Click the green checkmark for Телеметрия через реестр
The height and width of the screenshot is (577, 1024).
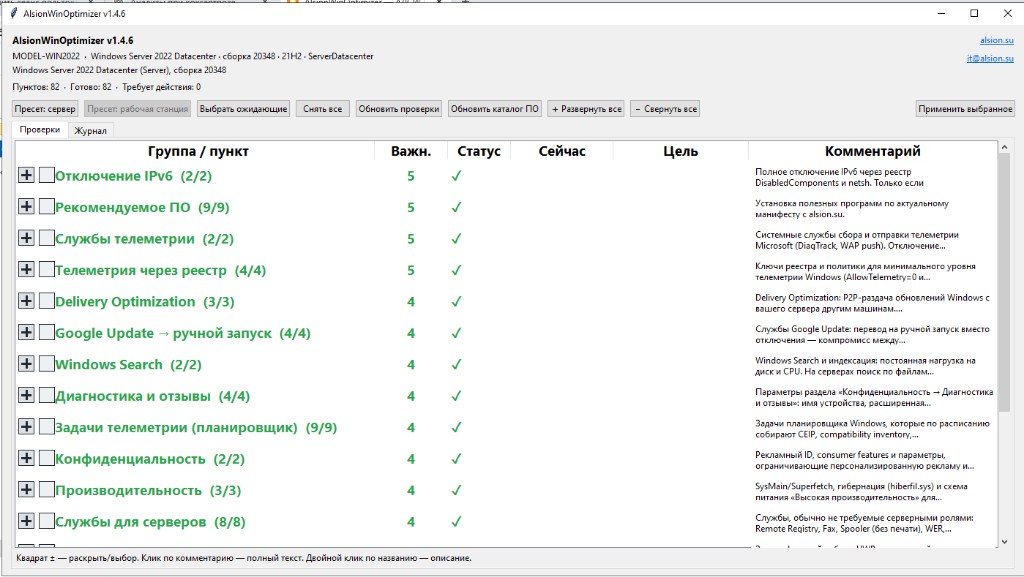pos(456,270)
